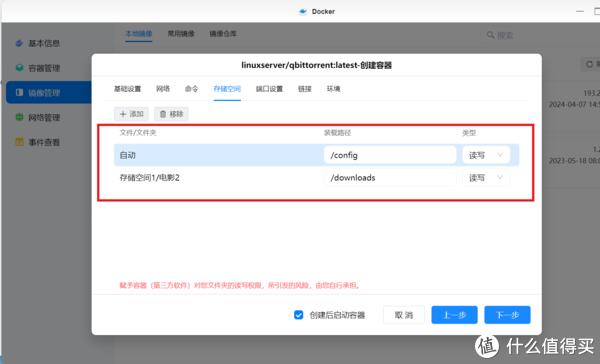
Task: Click the 上一步 button
Action: (454, 315)
